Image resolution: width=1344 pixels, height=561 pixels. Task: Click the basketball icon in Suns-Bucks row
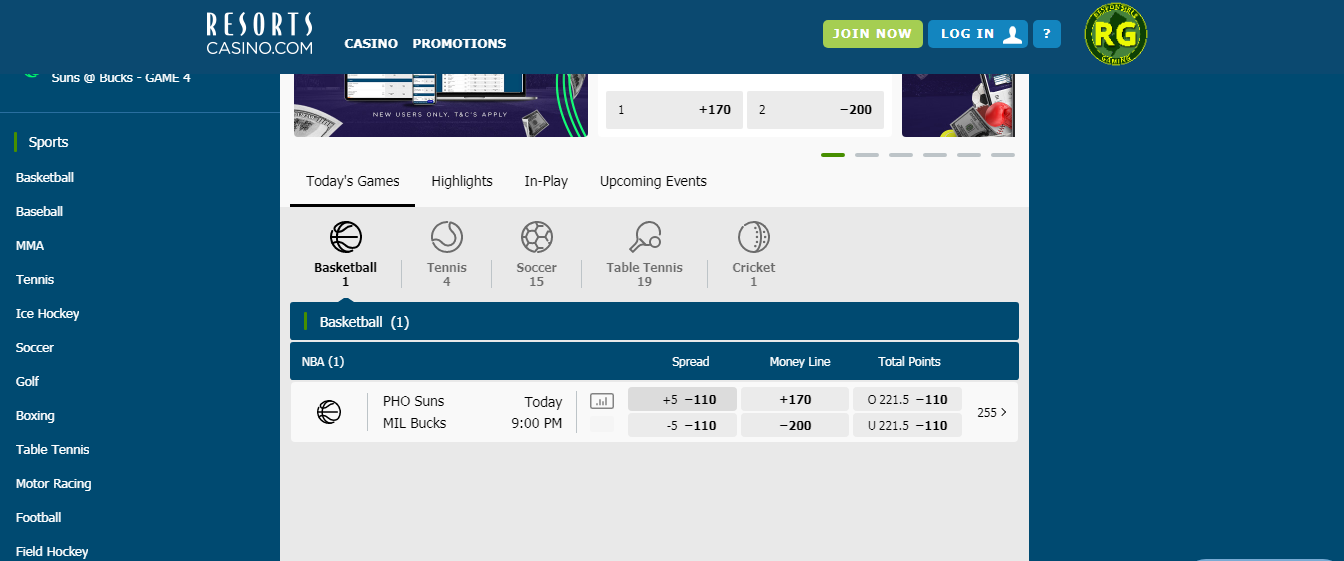(x=329, y=412)
